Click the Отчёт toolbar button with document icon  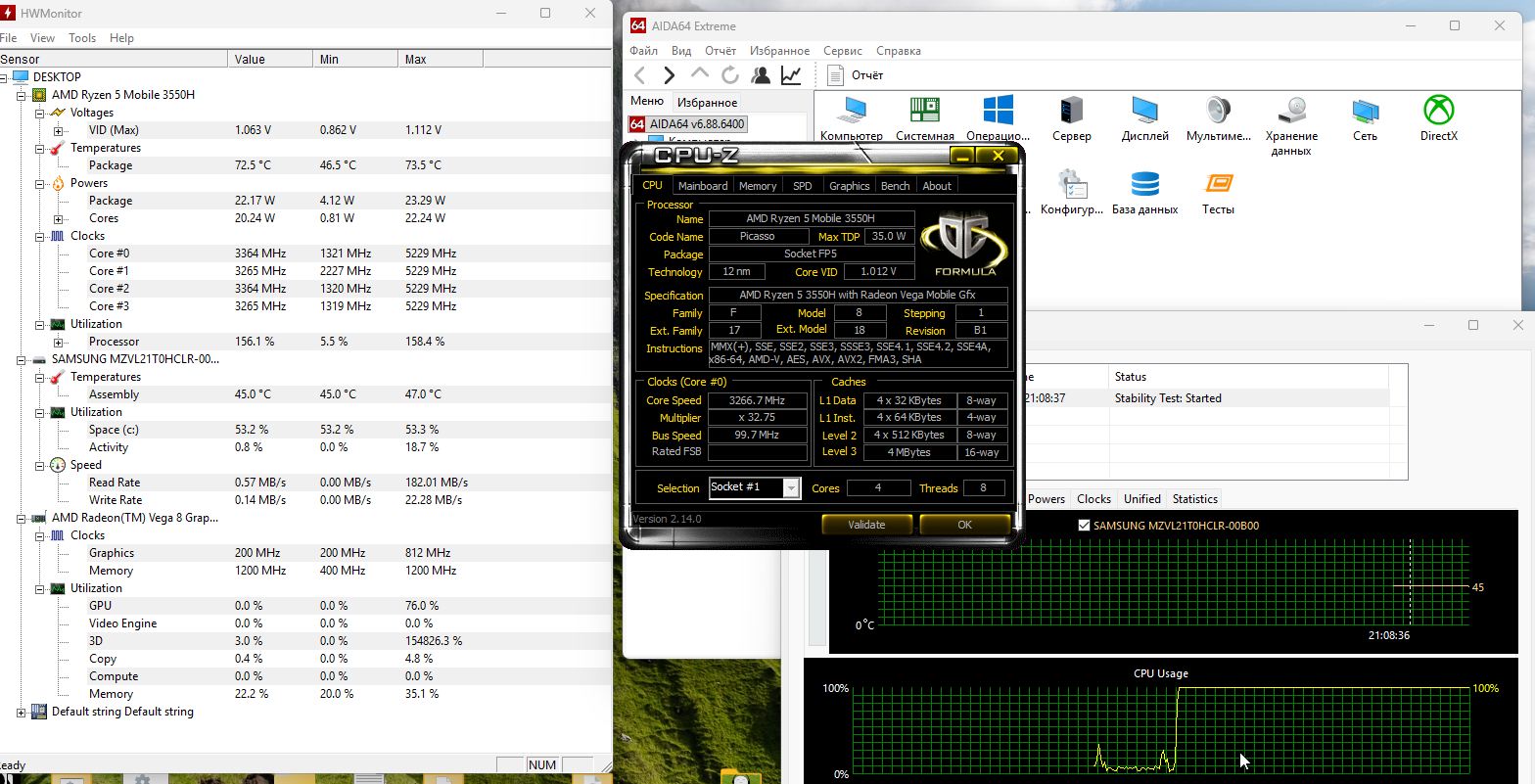[856, 75]
